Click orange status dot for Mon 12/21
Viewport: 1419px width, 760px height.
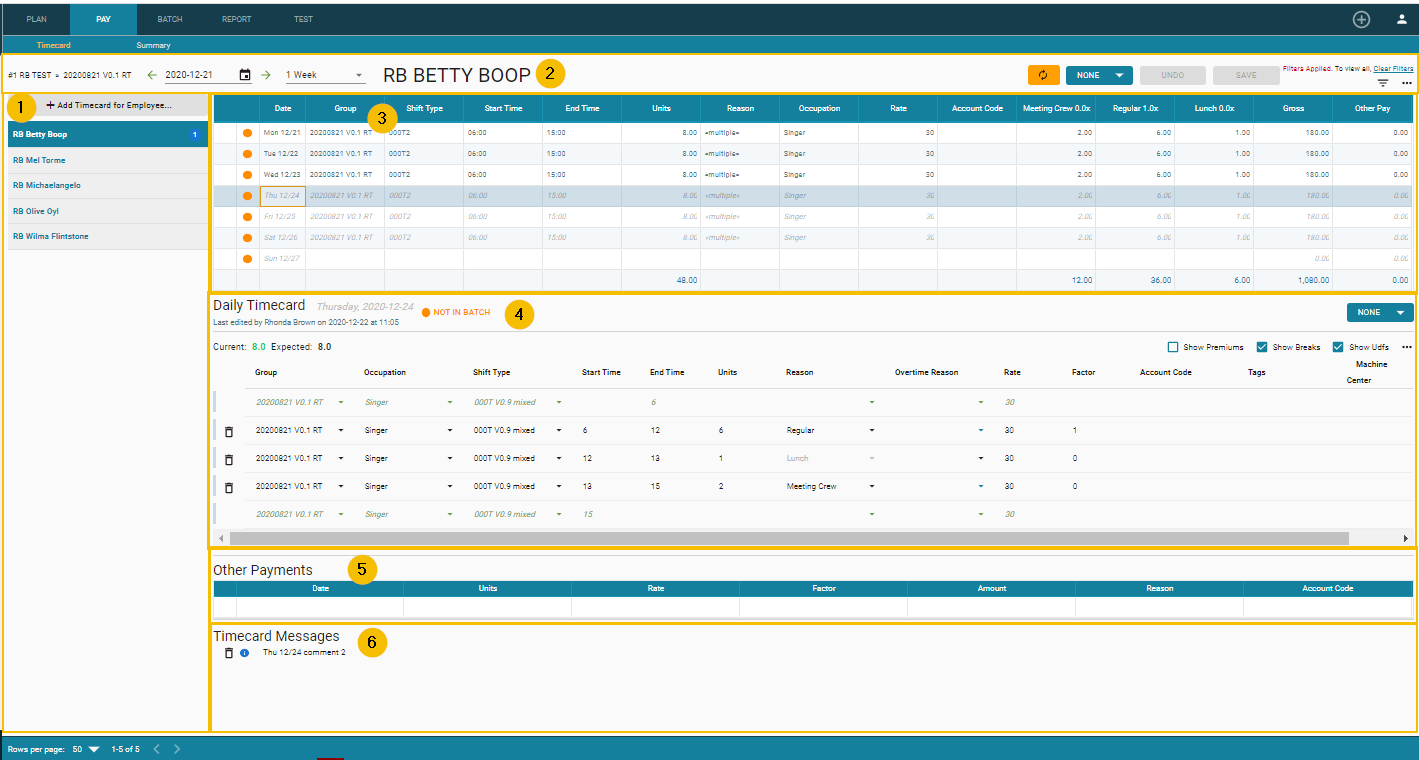(x=247, y=132)
